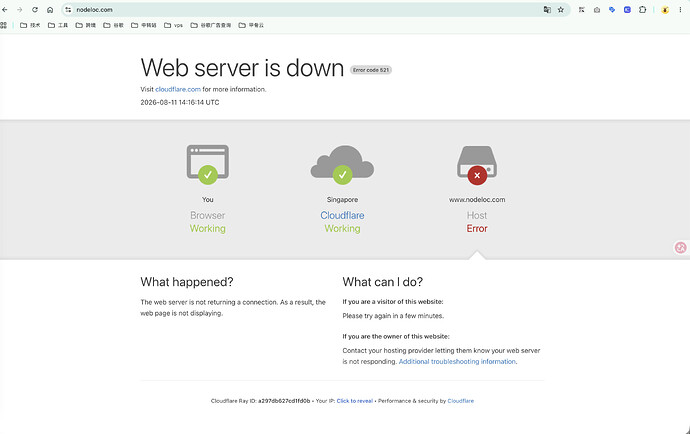This screenshot has width=690, height=434.
Task: Open the blue tag extension icon
Action: pyautogui.click(x=612, y=10)
